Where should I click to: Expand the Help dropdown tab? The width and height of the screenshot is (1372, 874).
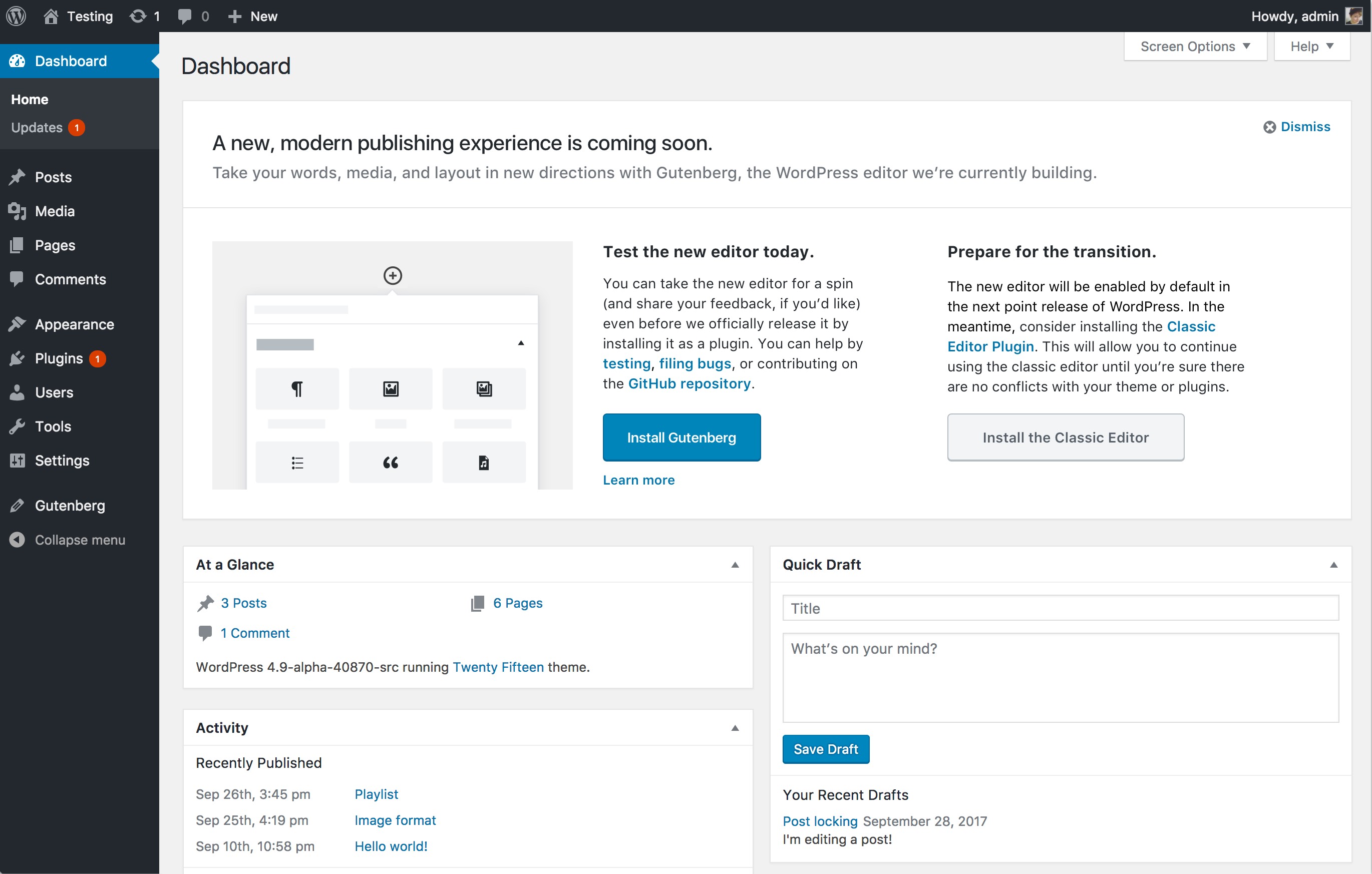coord(1311,46)
